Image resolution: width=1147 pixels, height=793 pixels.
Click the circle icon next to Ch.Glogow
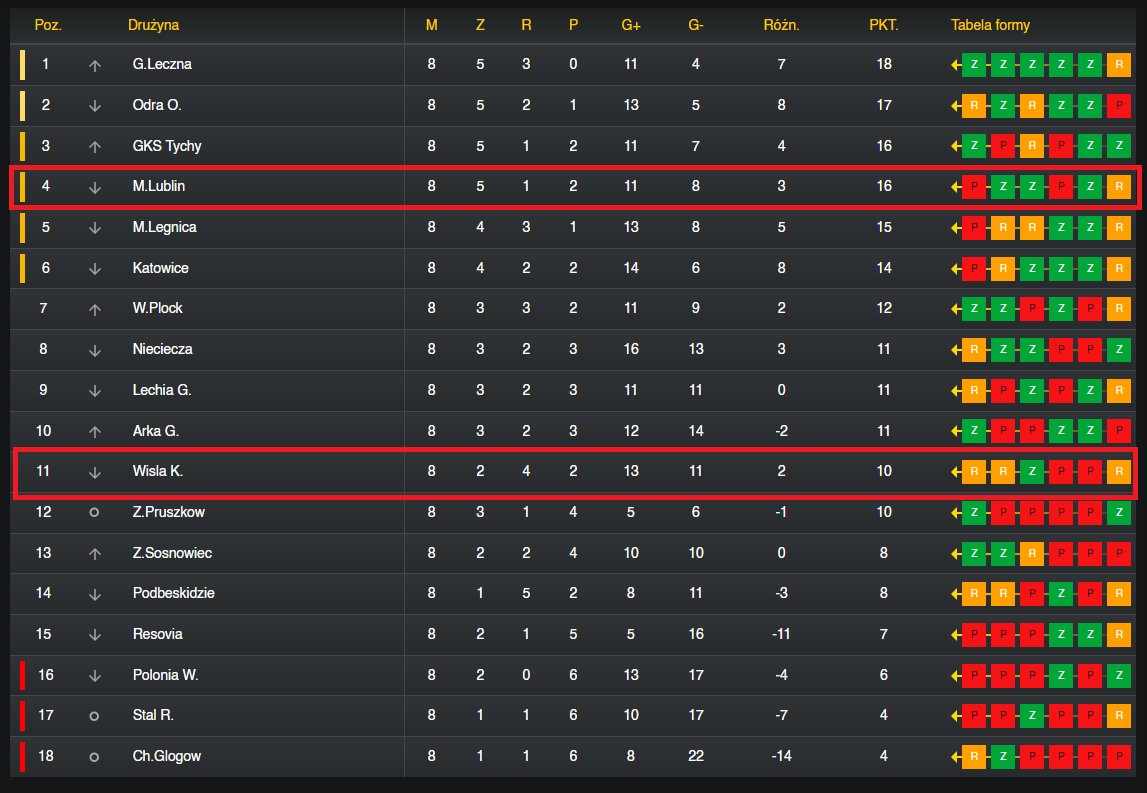coord(94,757)
